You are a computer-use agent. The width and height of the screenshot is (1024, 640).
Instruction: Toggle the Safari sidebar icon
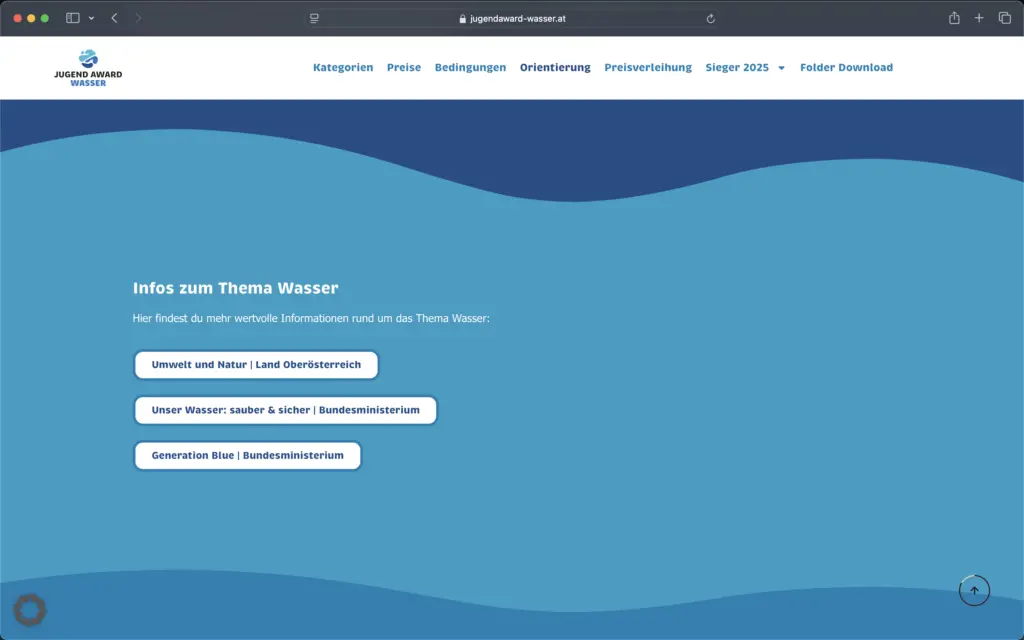[71, 17]
